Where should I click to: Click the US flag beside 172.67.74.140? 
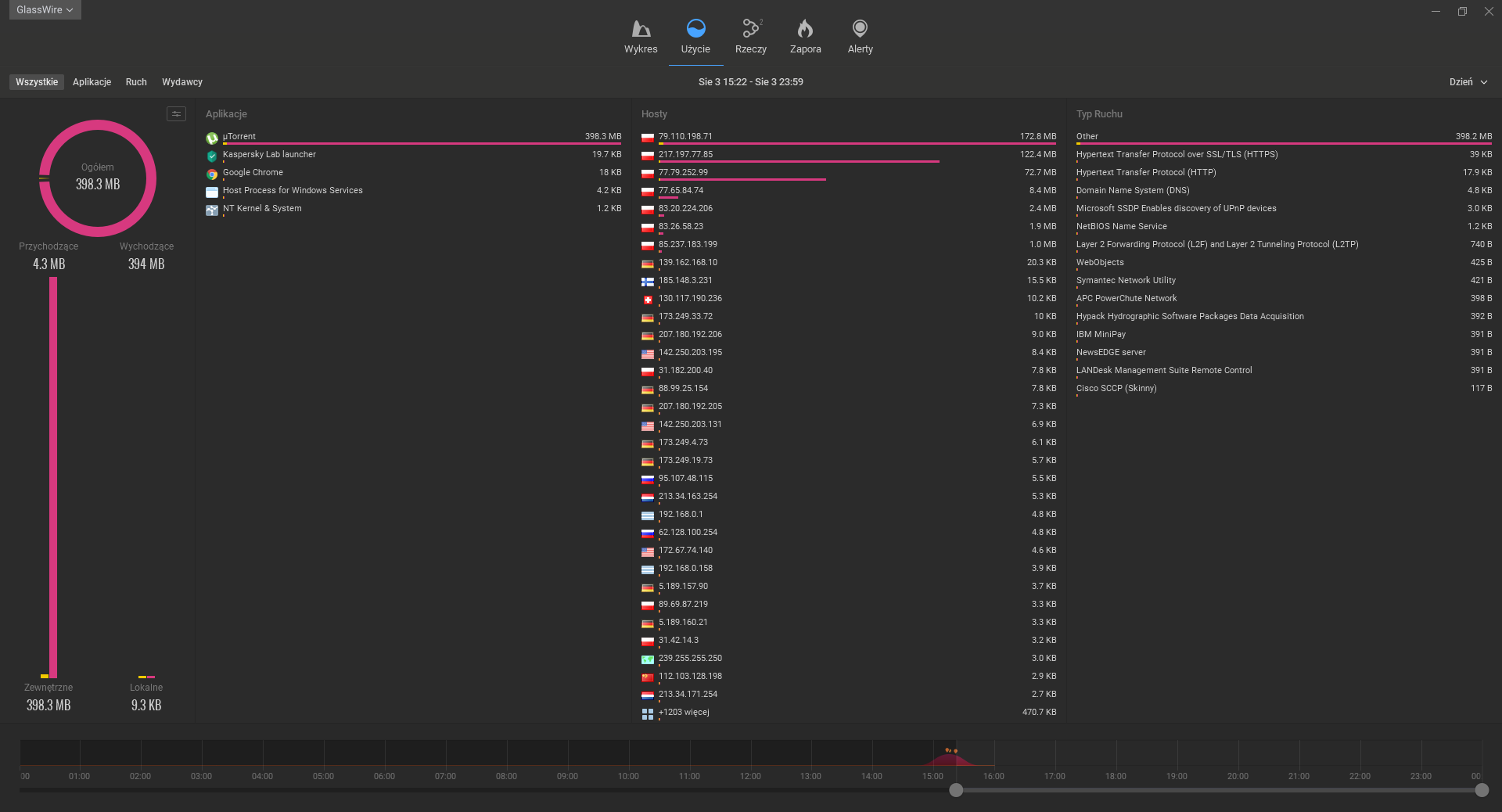[x=648, y=552]
